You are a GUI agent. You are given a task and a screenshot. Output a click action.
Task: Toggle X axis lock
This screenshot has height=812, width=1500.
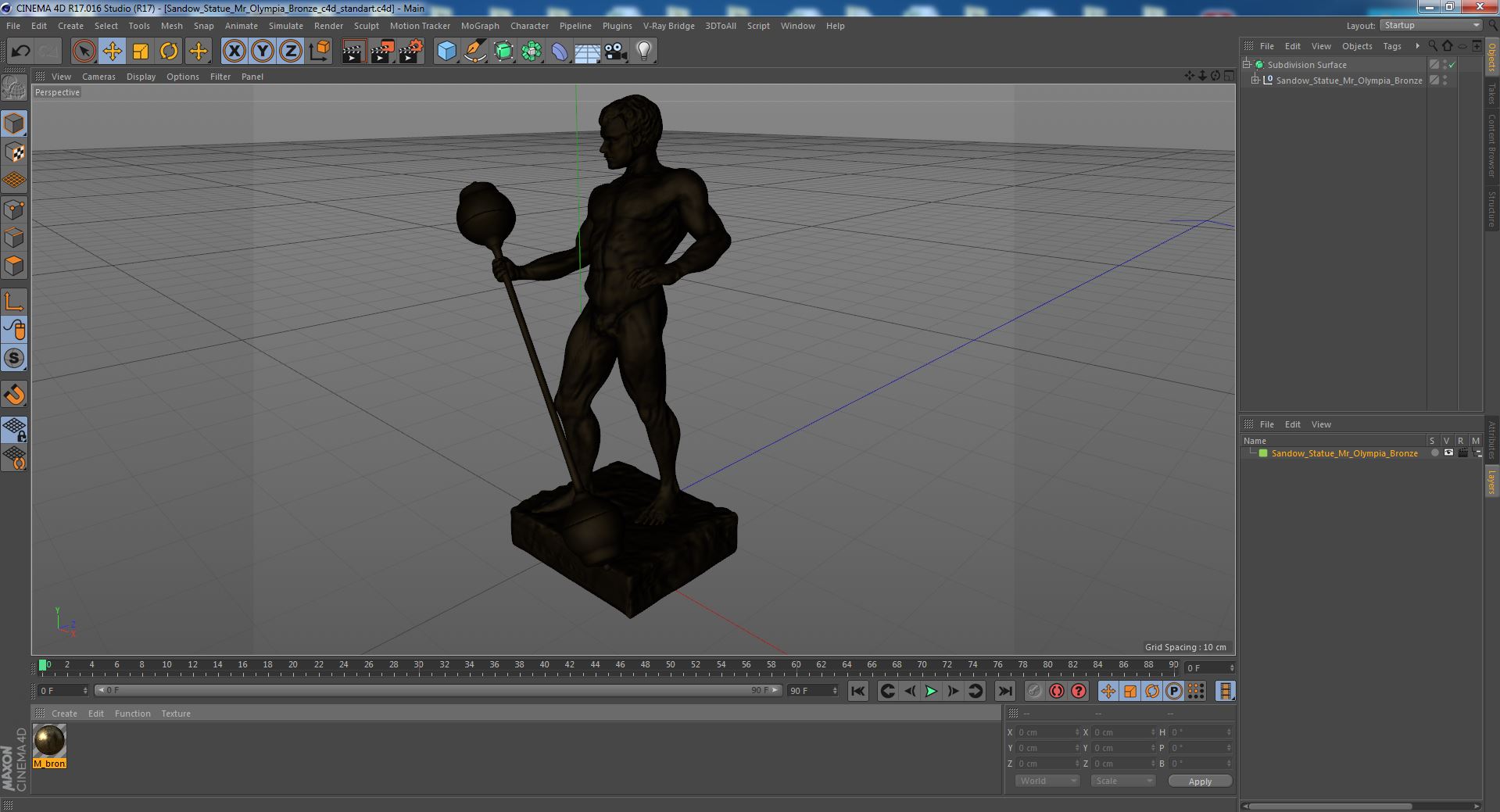(234, 52)
